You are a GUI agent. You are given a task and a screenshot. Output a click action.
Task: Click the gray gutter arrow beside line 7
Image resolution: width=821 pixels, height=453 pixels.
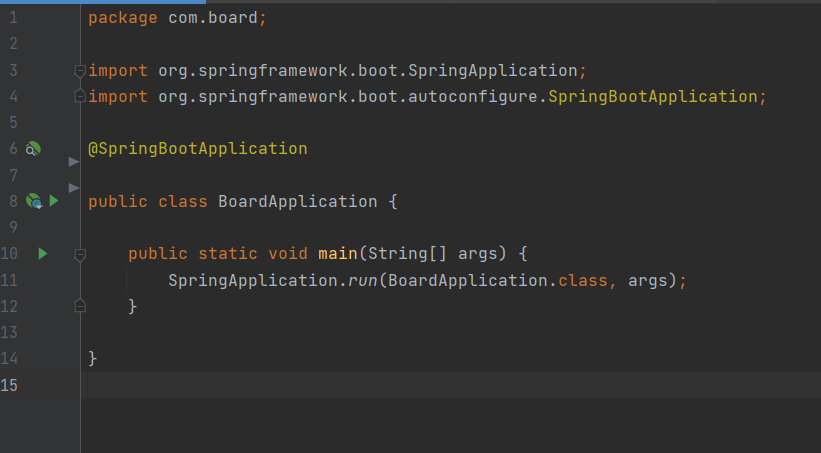pyautogui.click(x=74, y=187)
